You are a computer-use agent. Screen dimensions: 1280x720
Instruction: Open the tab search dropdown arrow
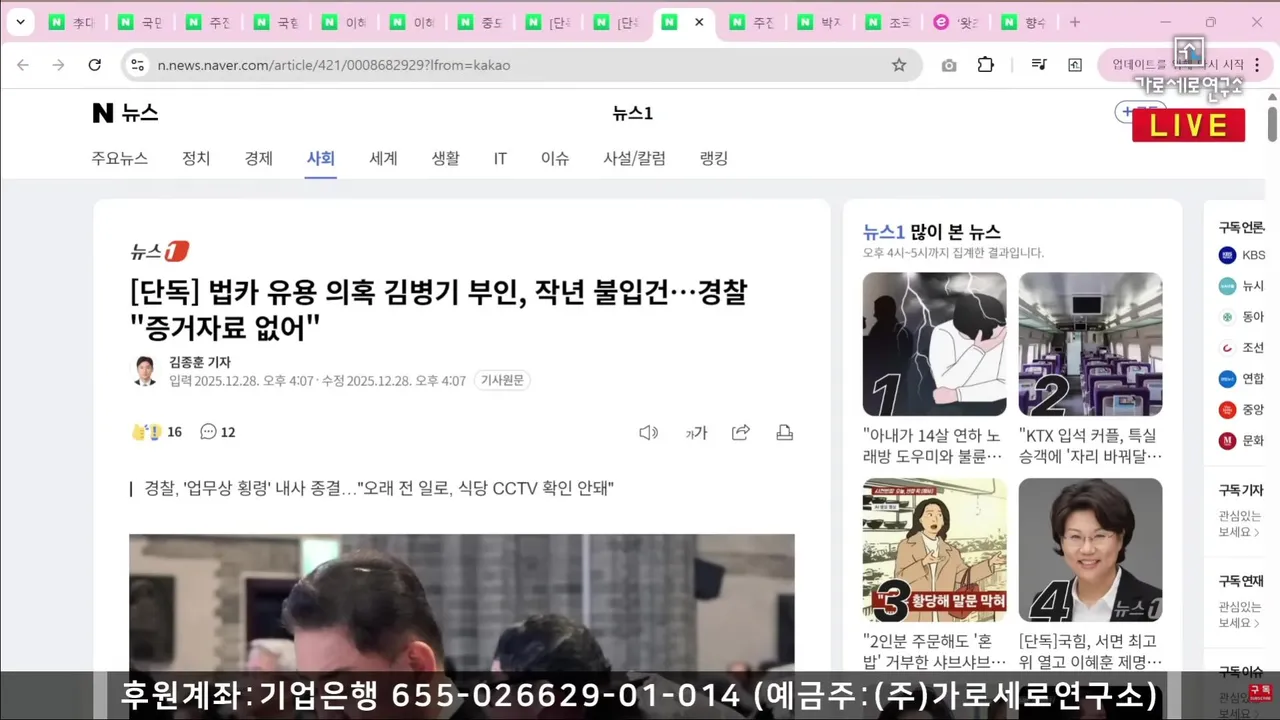click(x=20, y=22)
